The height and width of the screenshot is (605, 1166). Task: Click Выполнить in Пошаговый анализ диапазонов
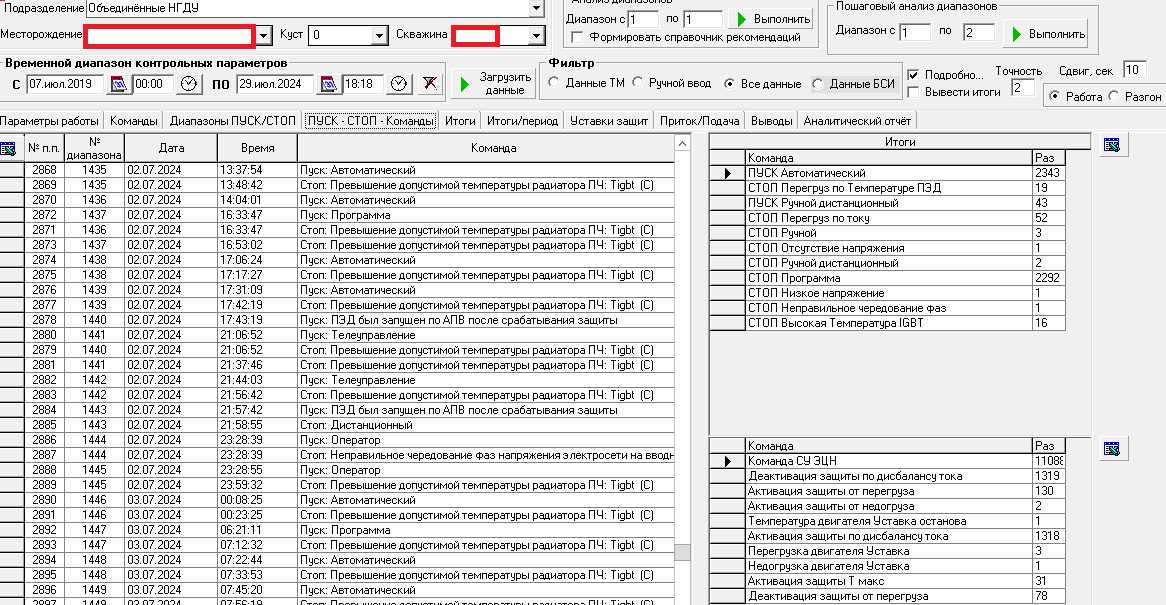click(1046, 33)
